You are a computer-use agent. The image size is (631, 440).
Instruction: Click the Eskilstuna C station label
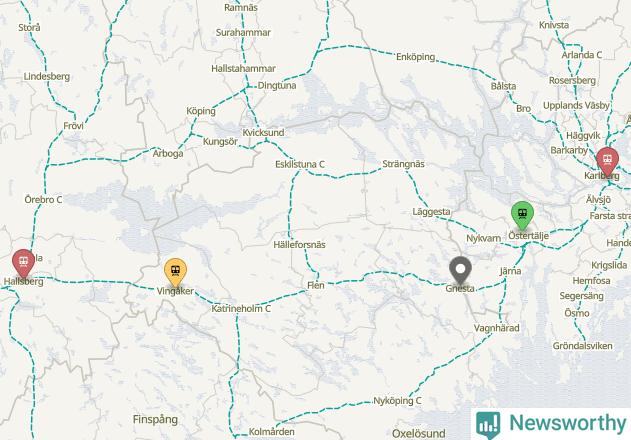click(300, 164)
